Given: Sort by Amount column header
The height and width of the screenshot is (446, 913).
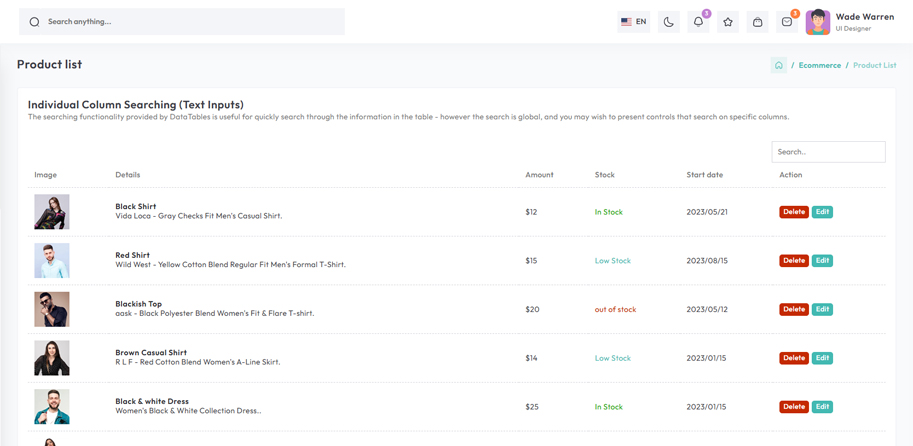Looking at the screenshot, I should [539, 175].
